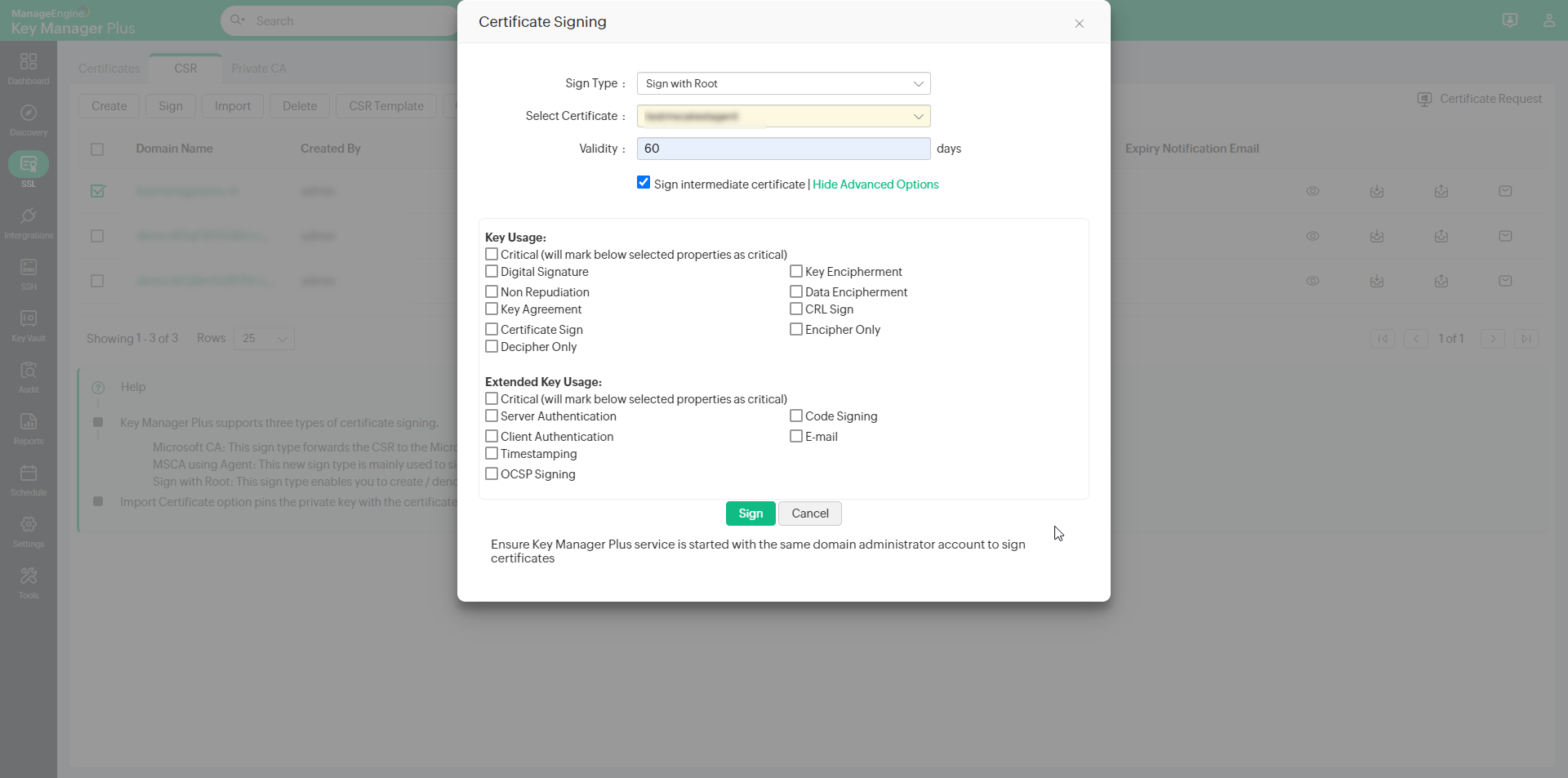The height and width of the screenshot is (778, 1568).
Task: Expand the Select Certificate dropdown
Action: [x=782, y=116]
